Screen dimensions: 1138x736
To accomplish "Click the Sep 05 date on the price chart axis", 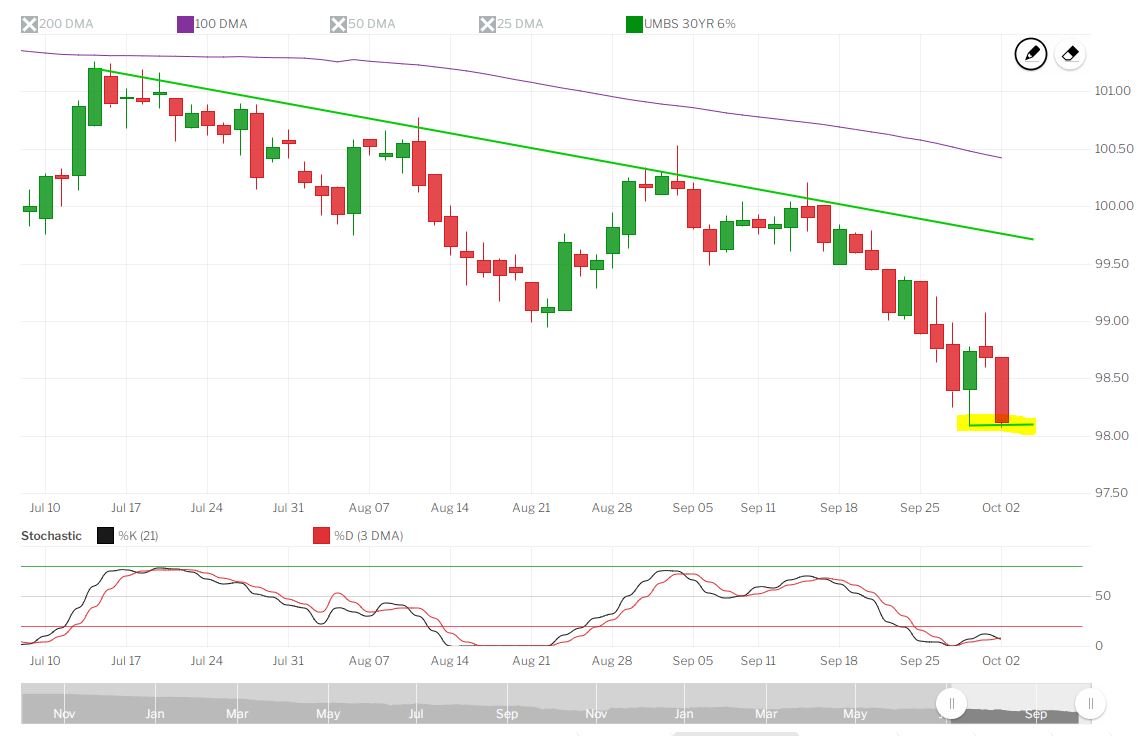I will coord(692,508).
